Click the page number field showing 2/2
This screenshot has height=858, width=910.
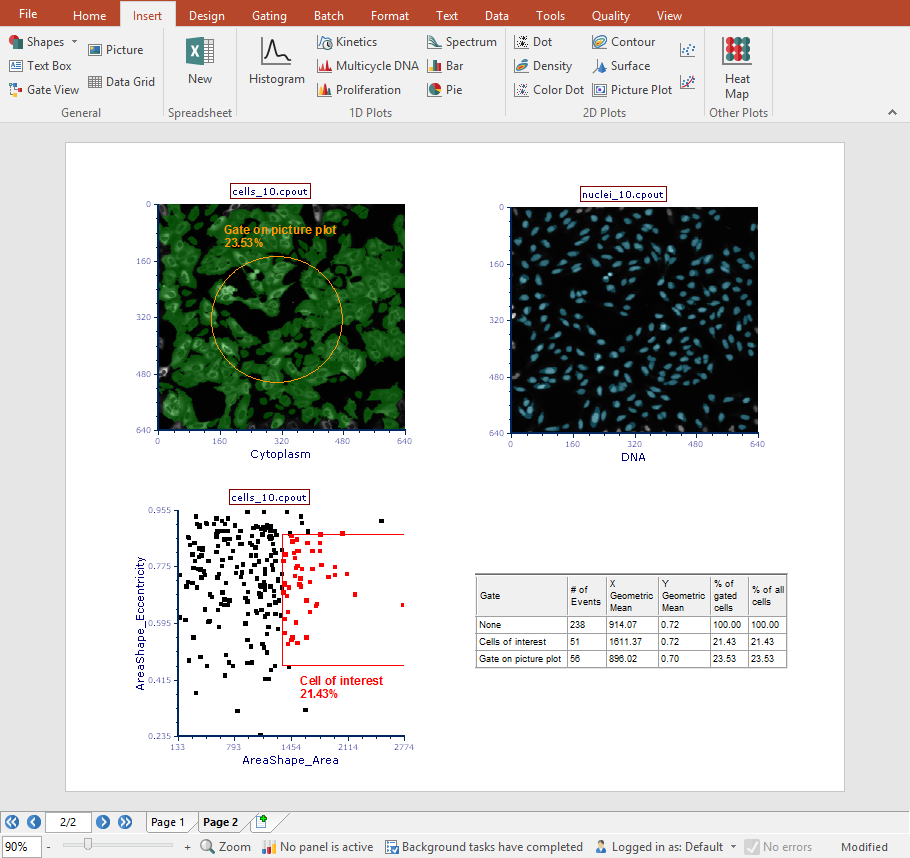click(68, 822)
